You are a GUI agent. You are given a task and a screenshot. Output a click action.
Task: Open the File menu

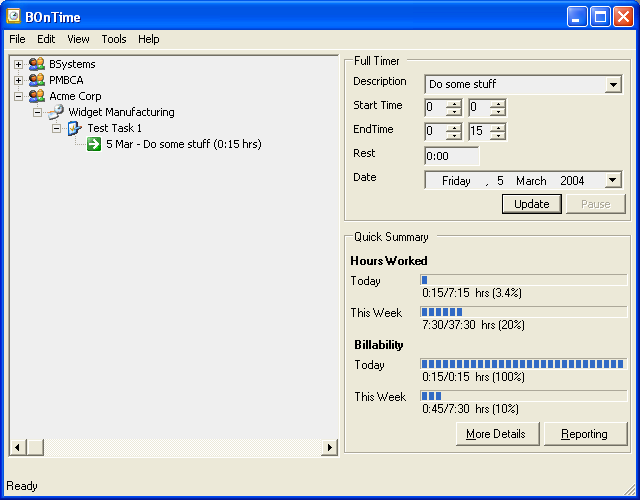click(x=17, y=39)
